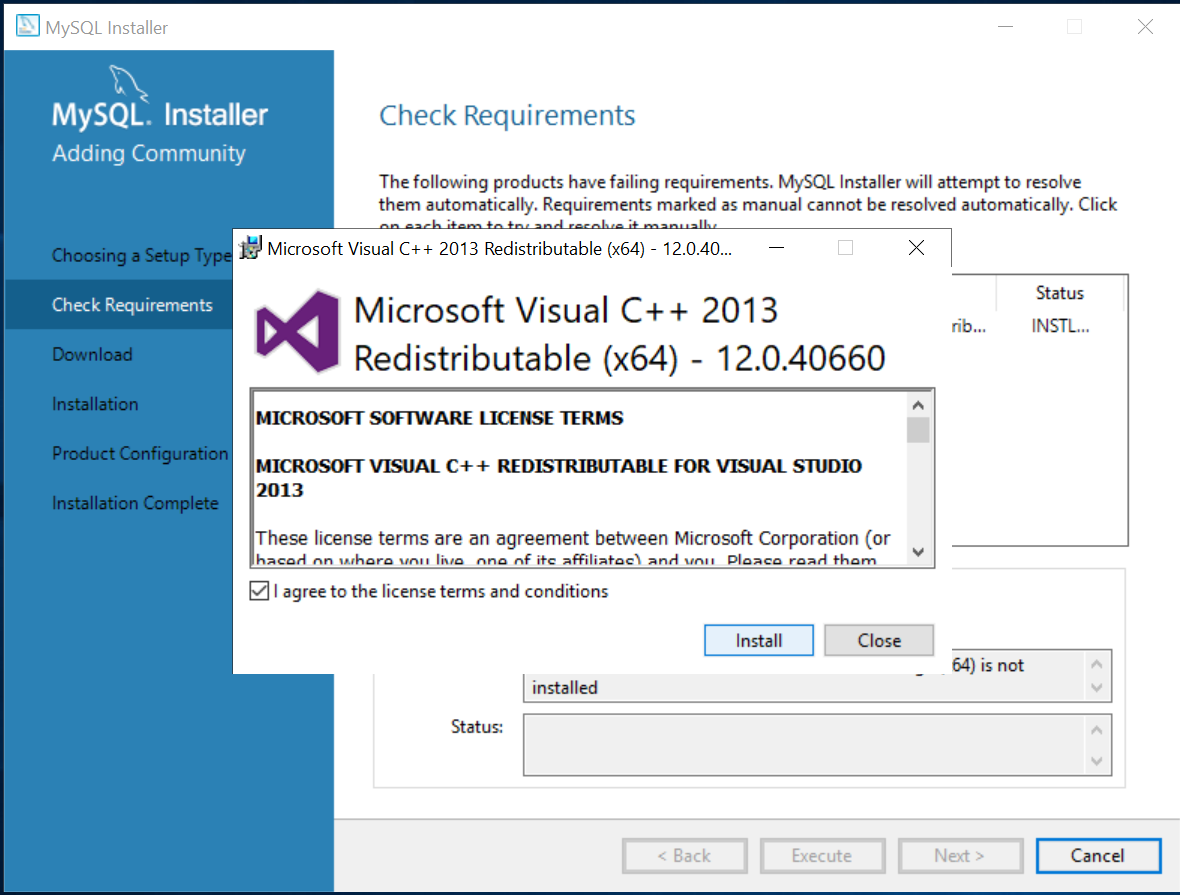Select the Product Configuration step
The height and width of the screenshot is (895, 1180).
[140, 453]
